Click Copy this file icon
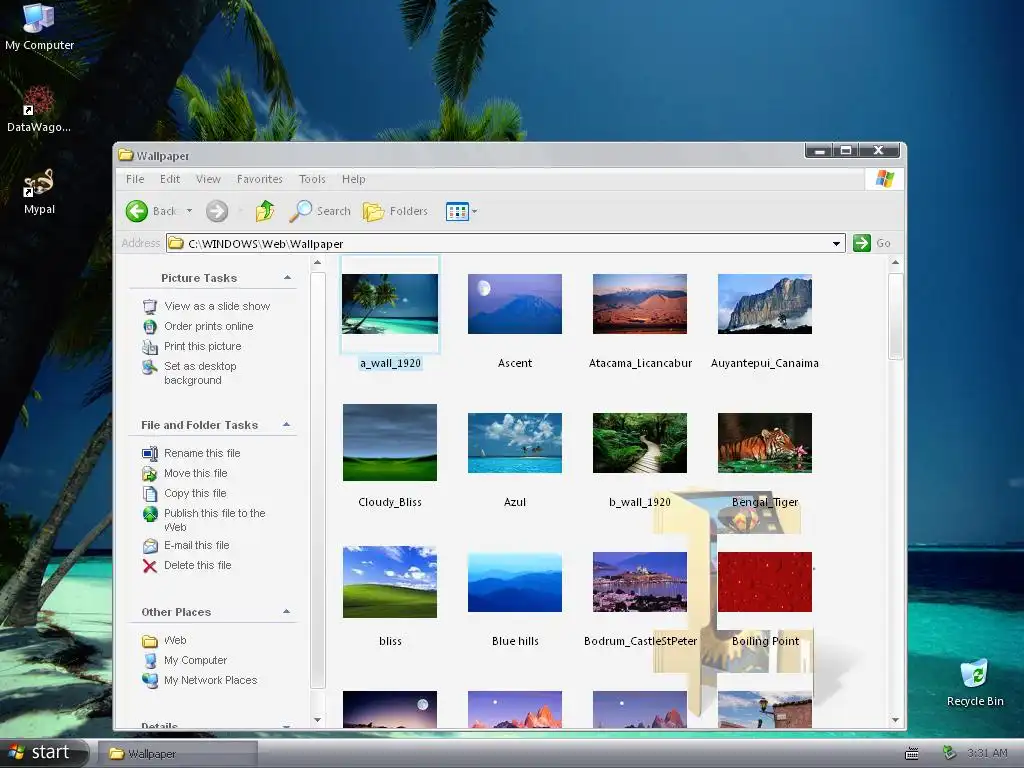Screen dimensions: 1024x768 150,494
